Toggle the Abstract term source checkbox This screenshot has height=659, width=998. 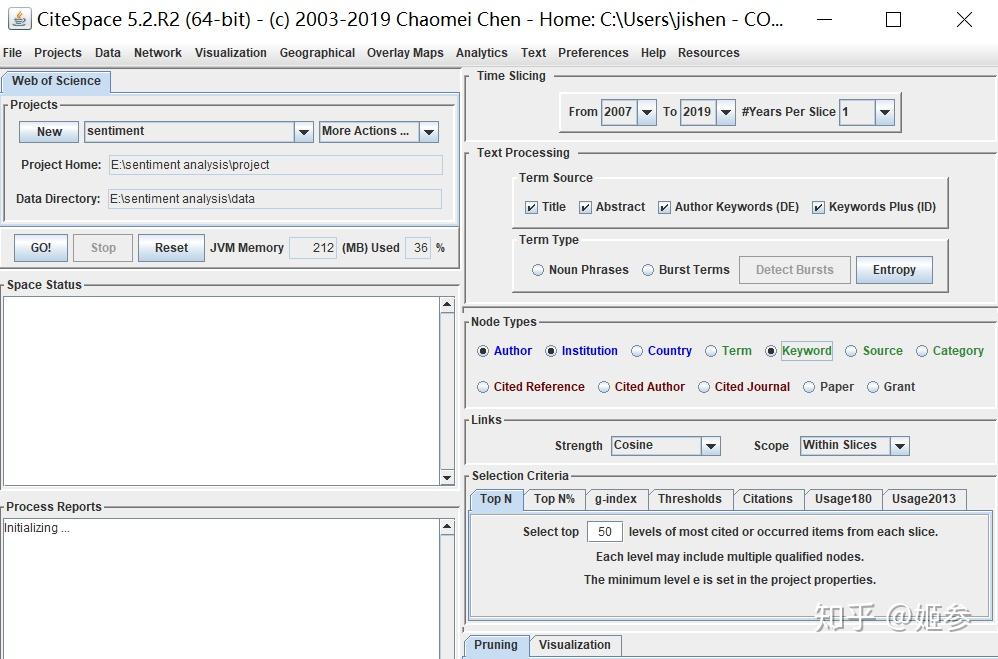point(586,207)
